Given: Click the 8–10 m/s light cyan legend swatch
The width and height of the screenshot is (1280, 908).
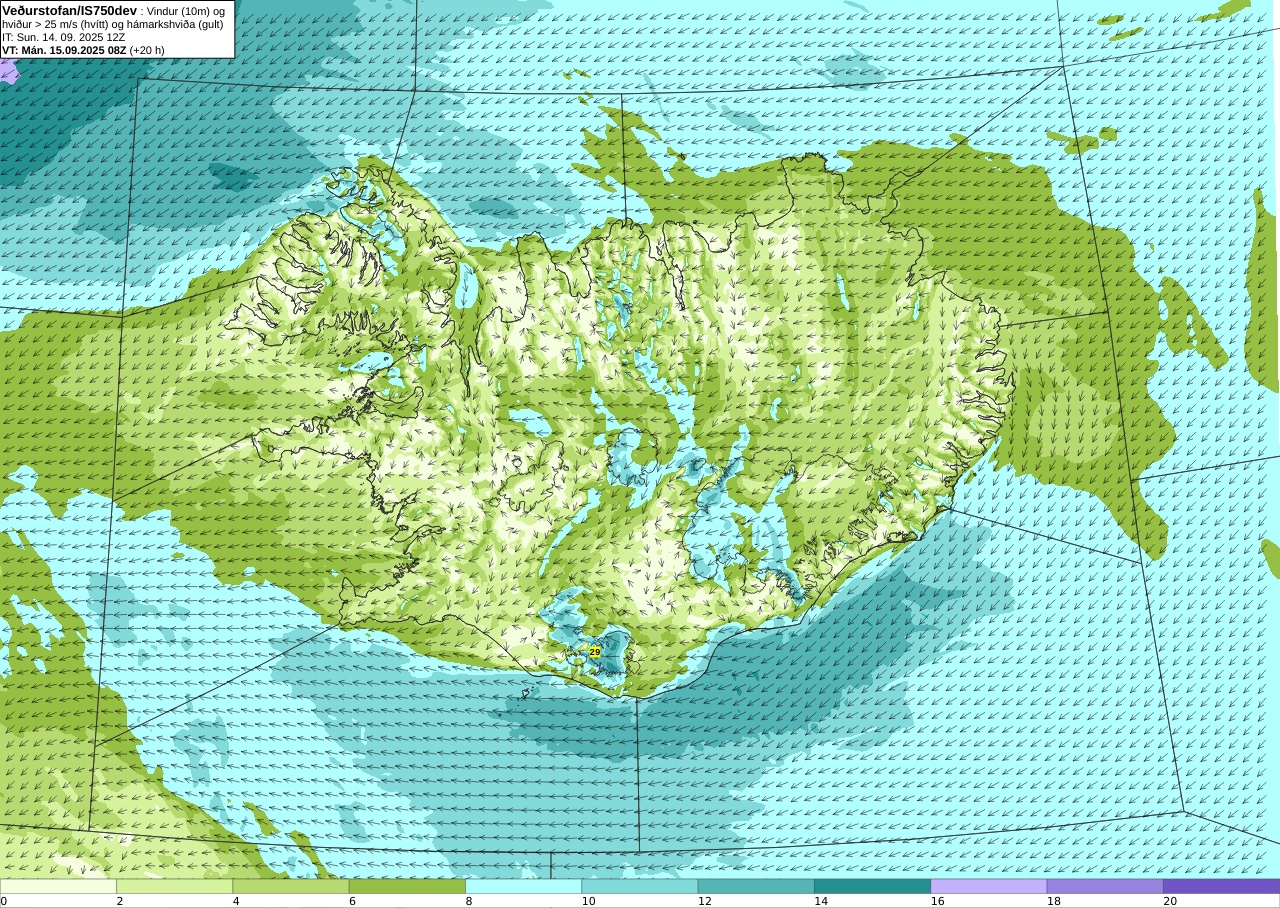Looking at the screenshot, I should (524, 886).
